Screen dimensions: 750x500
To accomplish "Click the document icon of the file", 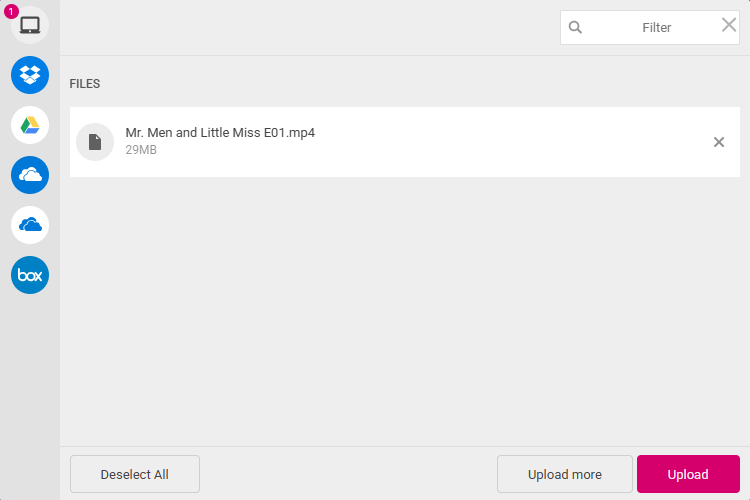I will coord(95,142).
